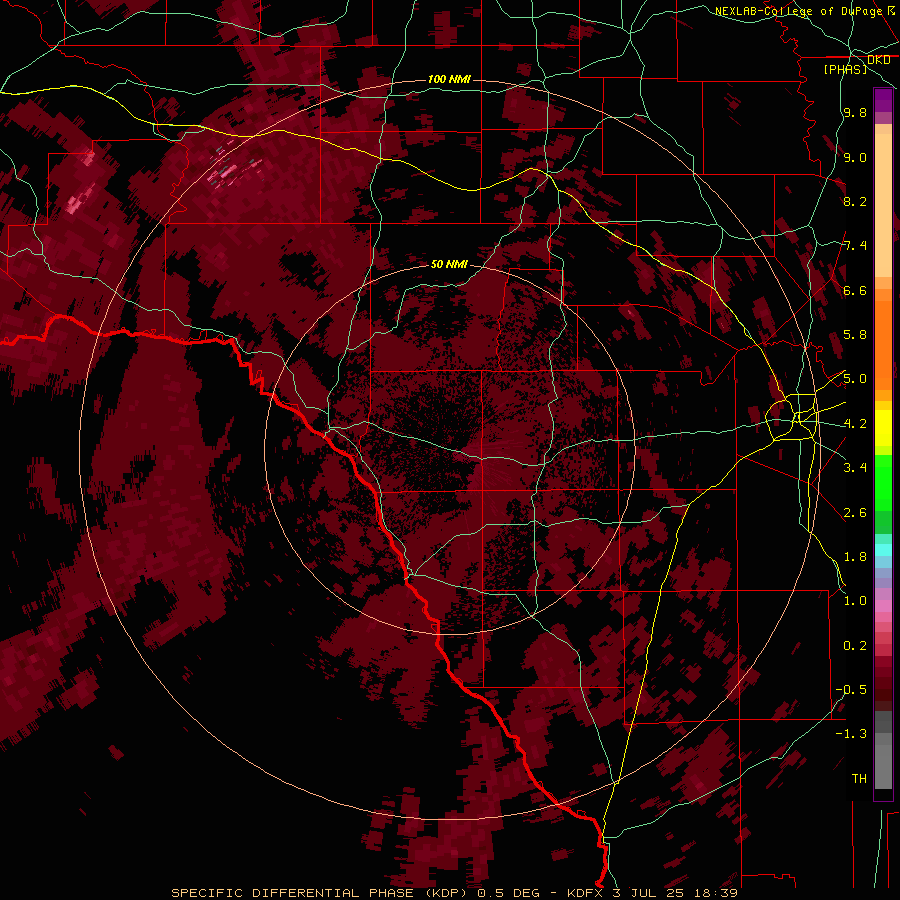Select the pink swatch near 1.0

(883, 606)
